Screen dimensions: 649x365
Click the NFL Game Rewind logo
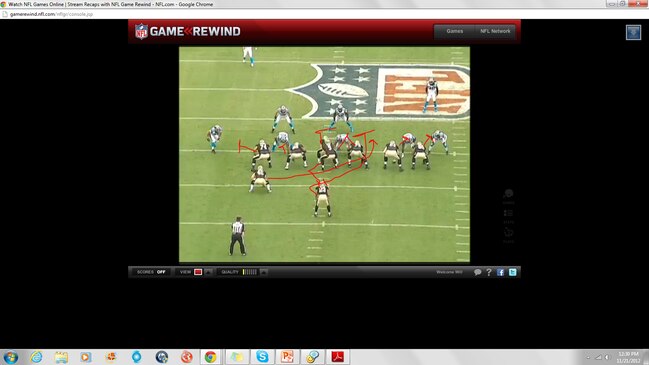click(187, 31)
